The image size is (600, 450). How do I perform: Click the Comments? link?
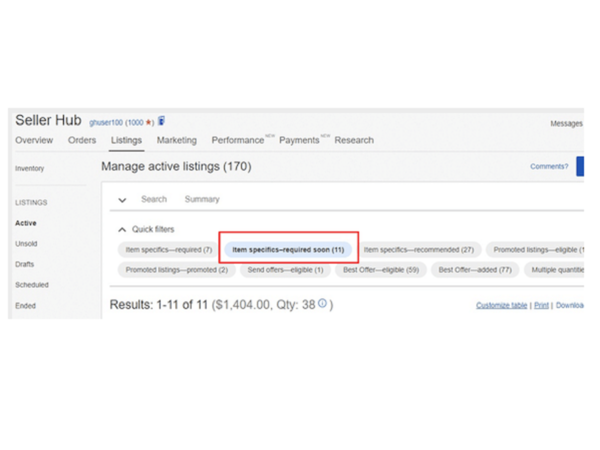click(549, 166)
